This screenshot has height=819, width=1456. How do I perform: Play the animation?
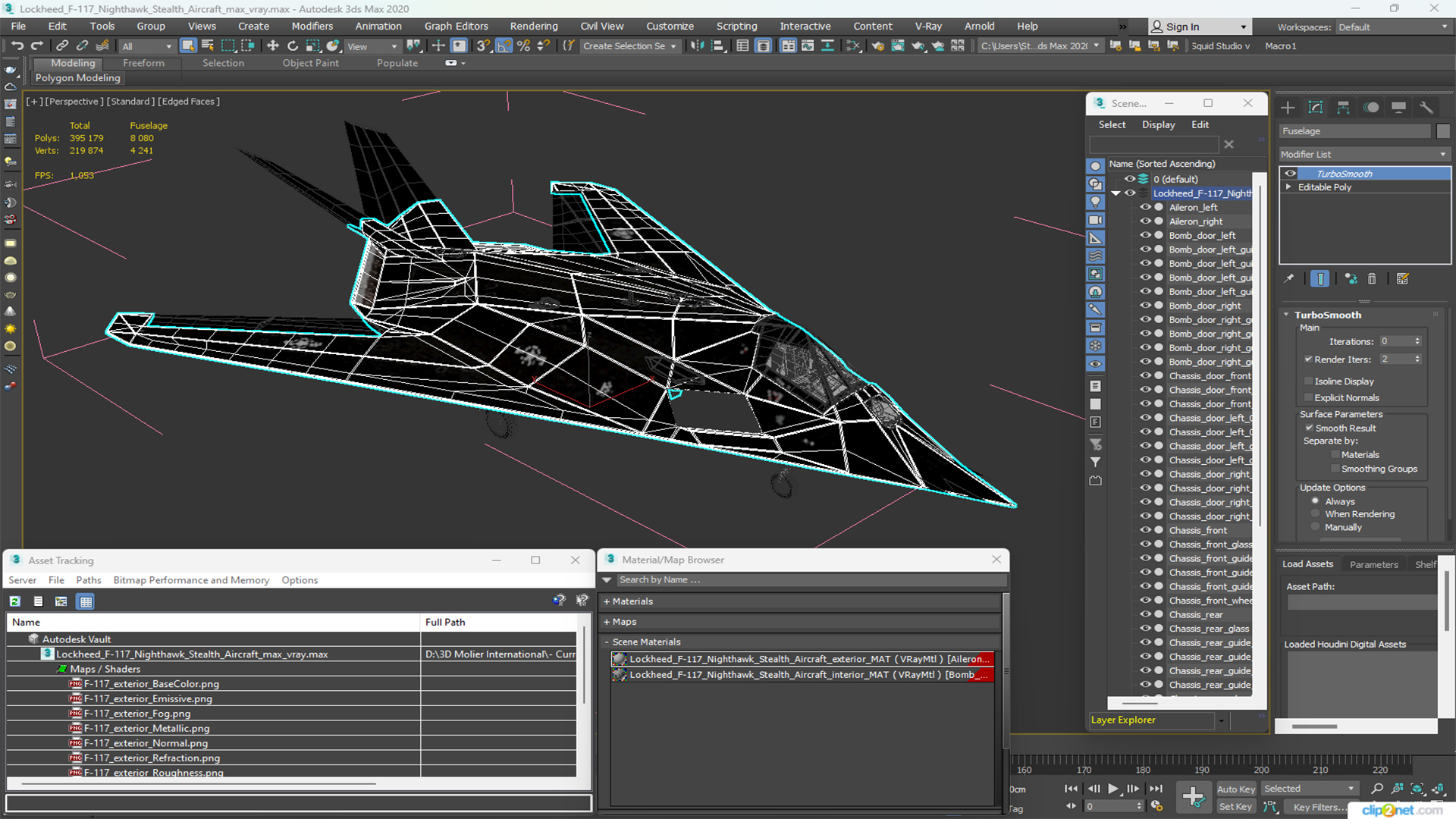coord(1113,789)
